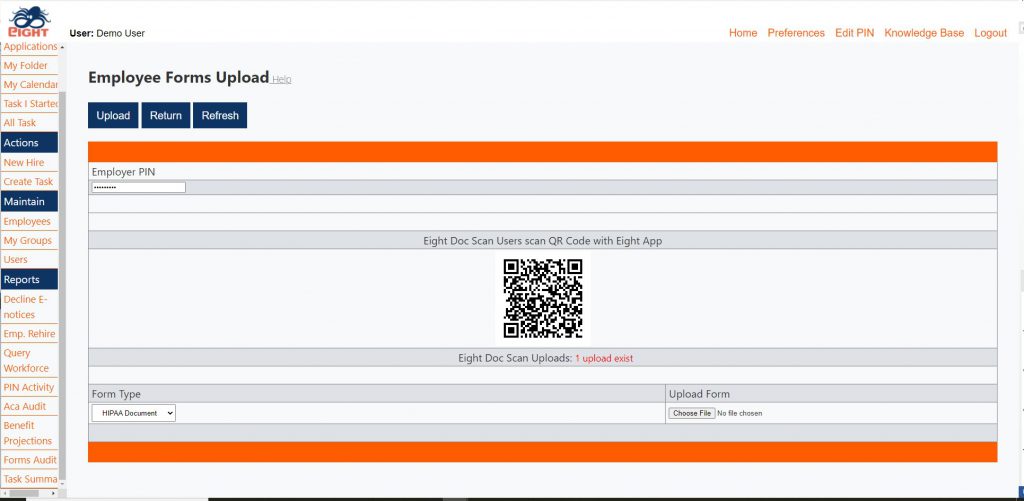This screenshot has height=501, width=1024.
Task: Focus the Employer PIN field
Action: pyautogui.click(x=138, y=187)
